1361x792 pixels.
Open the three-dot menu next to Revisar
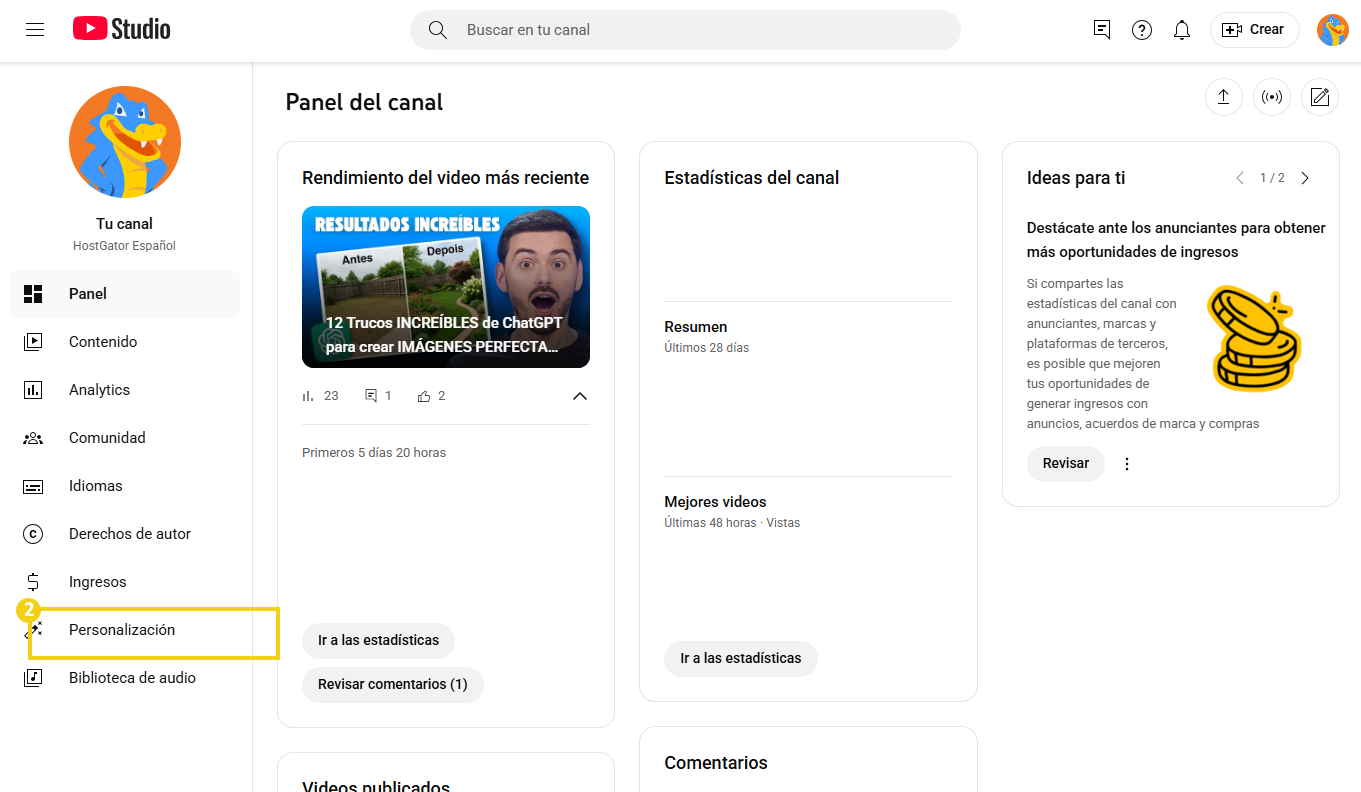1126,463
